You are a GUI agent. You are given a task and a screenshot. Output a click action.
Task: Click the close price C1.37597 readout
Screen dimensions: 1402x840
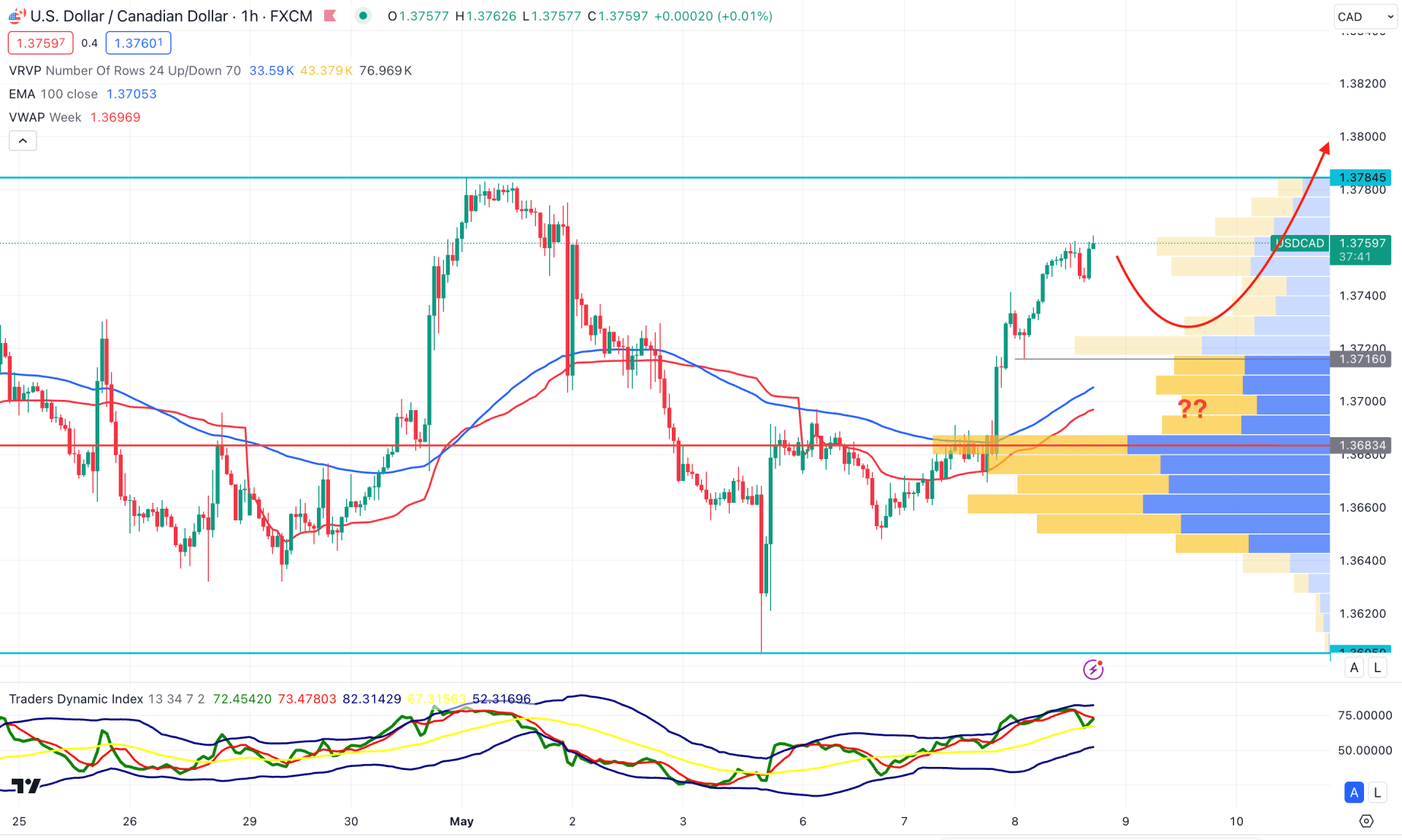coord(618,16)
